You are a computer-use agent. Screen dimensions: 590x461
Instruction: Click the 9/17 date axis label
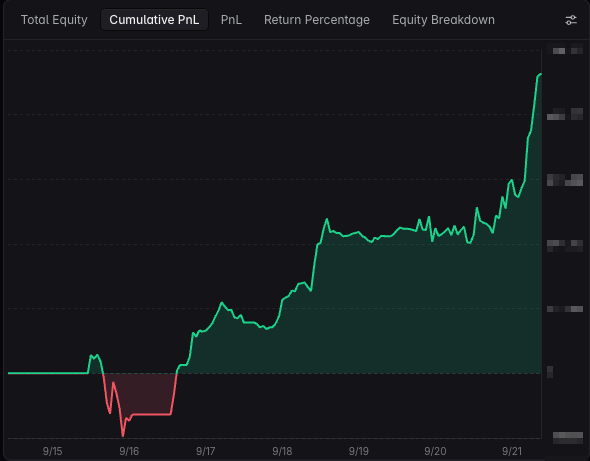coord(205,451)
